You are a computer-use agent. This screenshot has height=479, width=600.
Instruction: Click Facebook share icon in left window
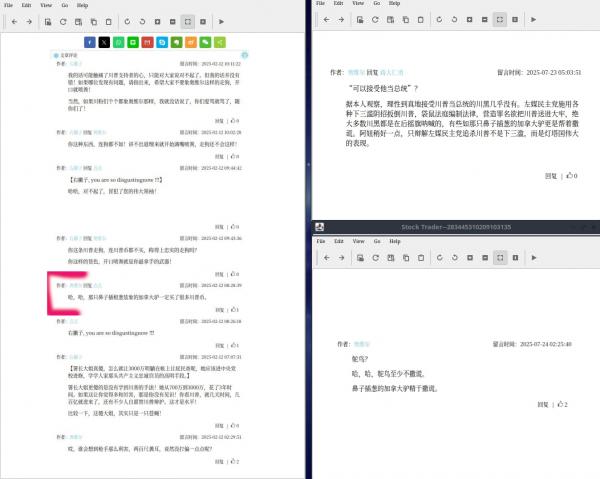click(x=88, y=43)
